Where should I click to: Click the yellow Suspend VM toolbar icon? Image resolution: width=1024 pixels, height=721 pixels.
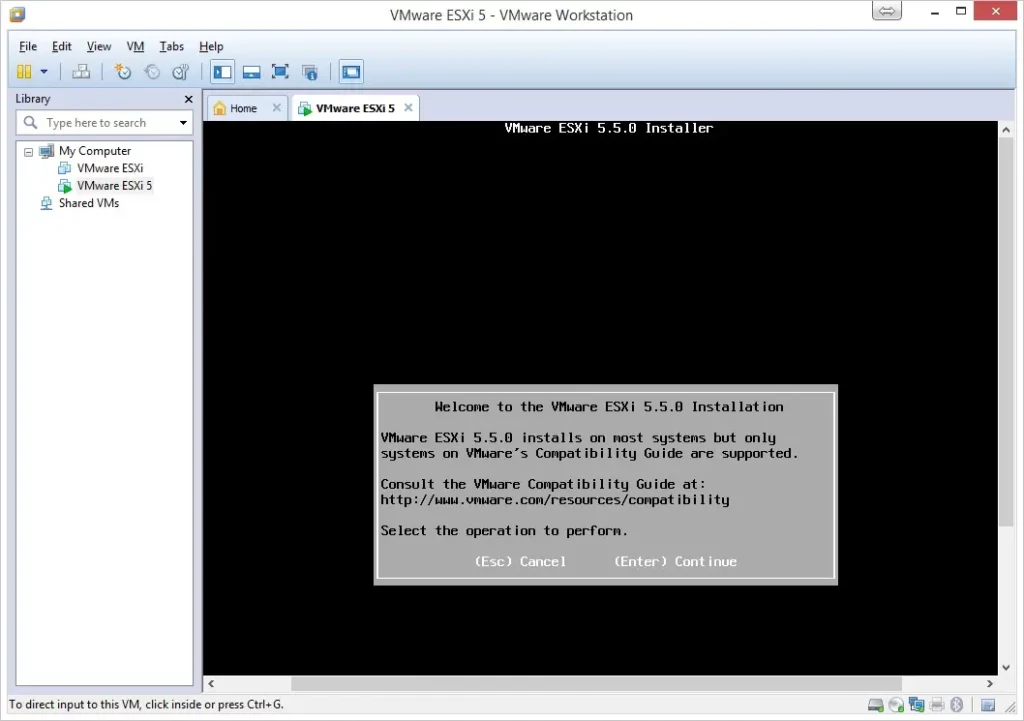coord(24,72)
